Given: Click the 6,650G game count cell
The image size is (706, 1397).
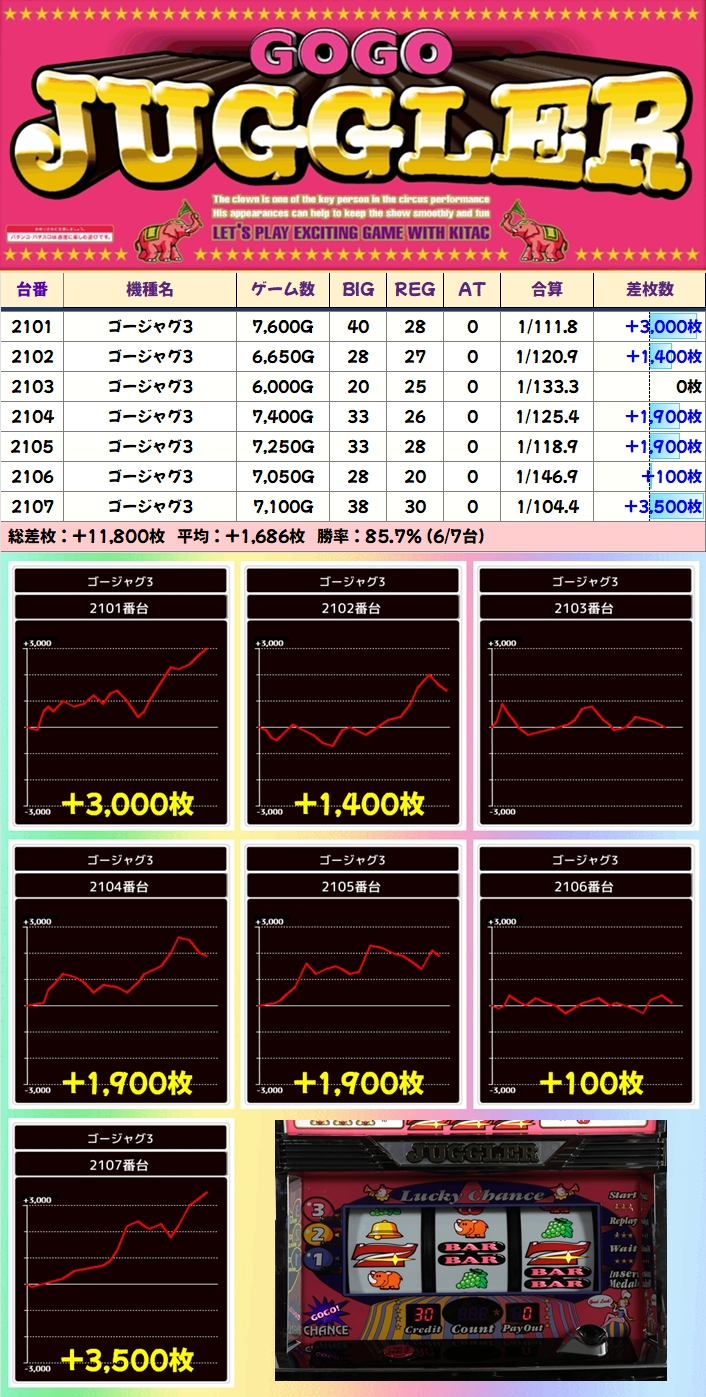Looking at the screenshot, I should click(x=283, y=357).
